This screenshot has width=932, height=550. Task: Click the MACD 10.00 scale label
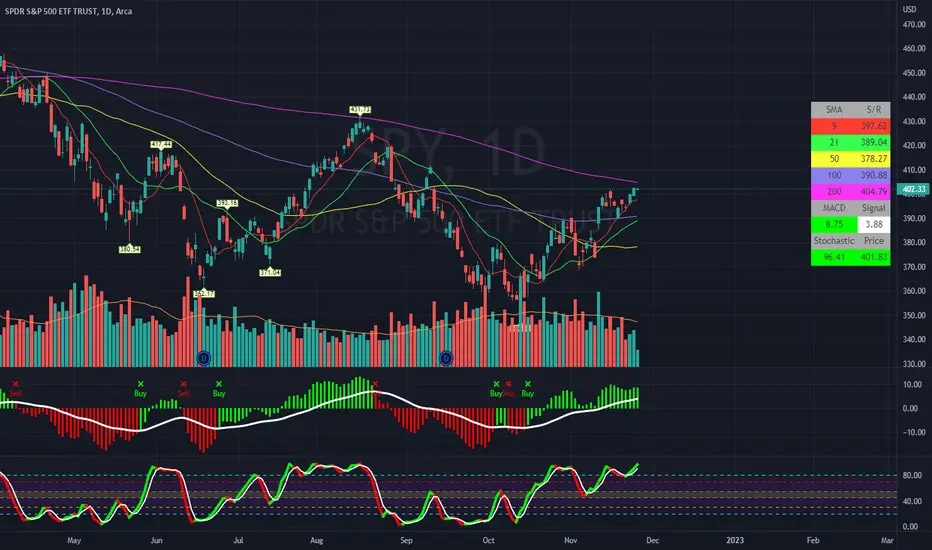912,385
